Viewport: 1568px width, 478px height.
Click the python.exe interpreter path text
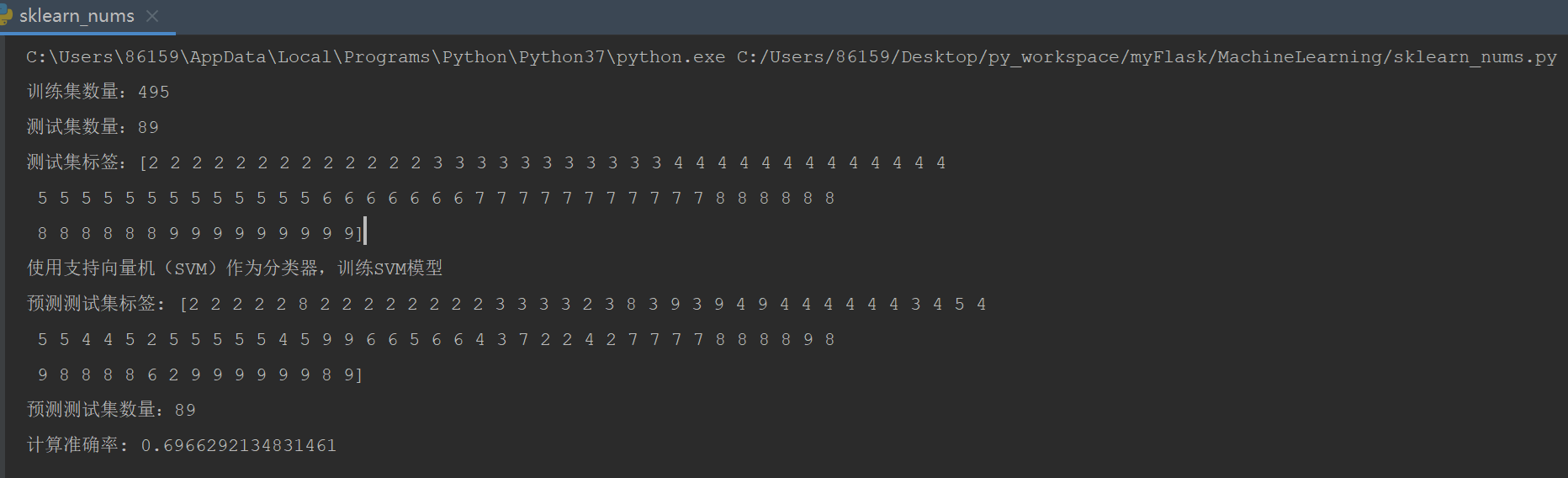(x=375, y=57)
